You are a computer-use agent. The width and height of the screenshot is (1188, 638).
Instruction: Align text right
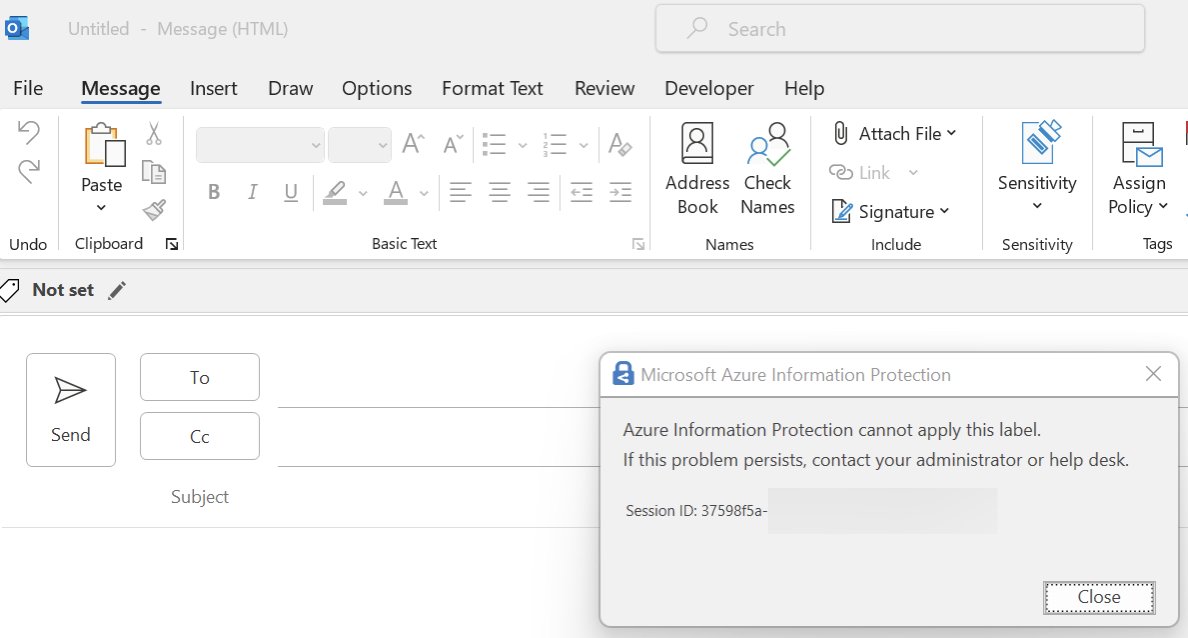coord(539,192)
